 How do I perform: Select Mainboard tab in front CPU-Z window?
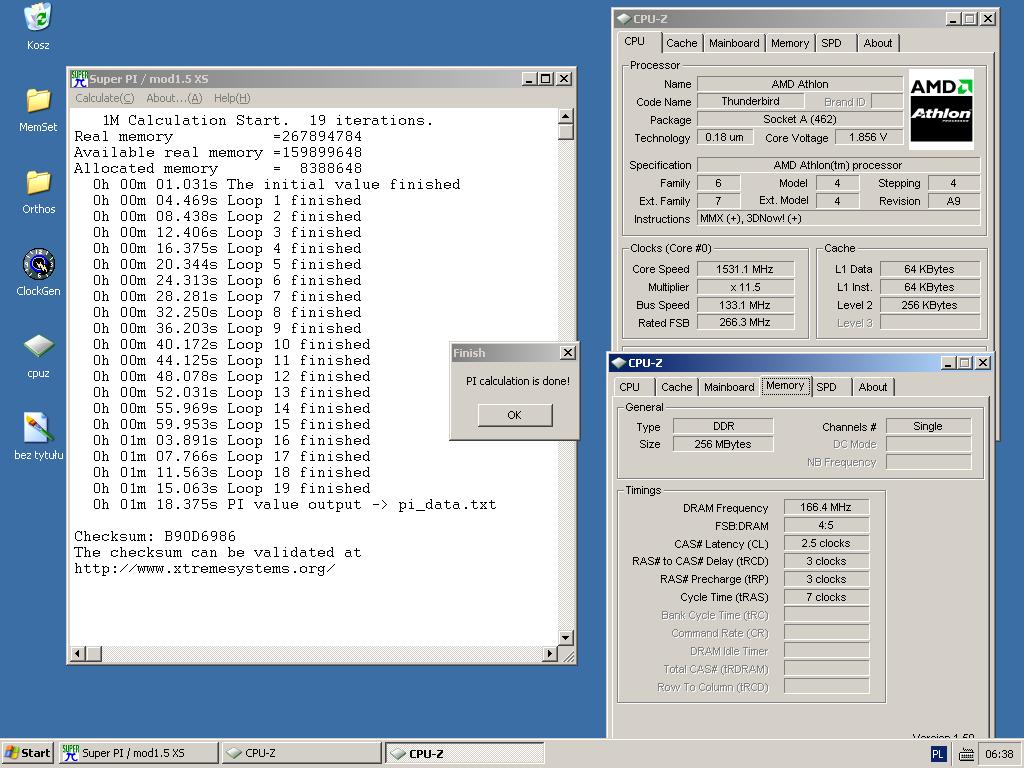tap(729, 387)
